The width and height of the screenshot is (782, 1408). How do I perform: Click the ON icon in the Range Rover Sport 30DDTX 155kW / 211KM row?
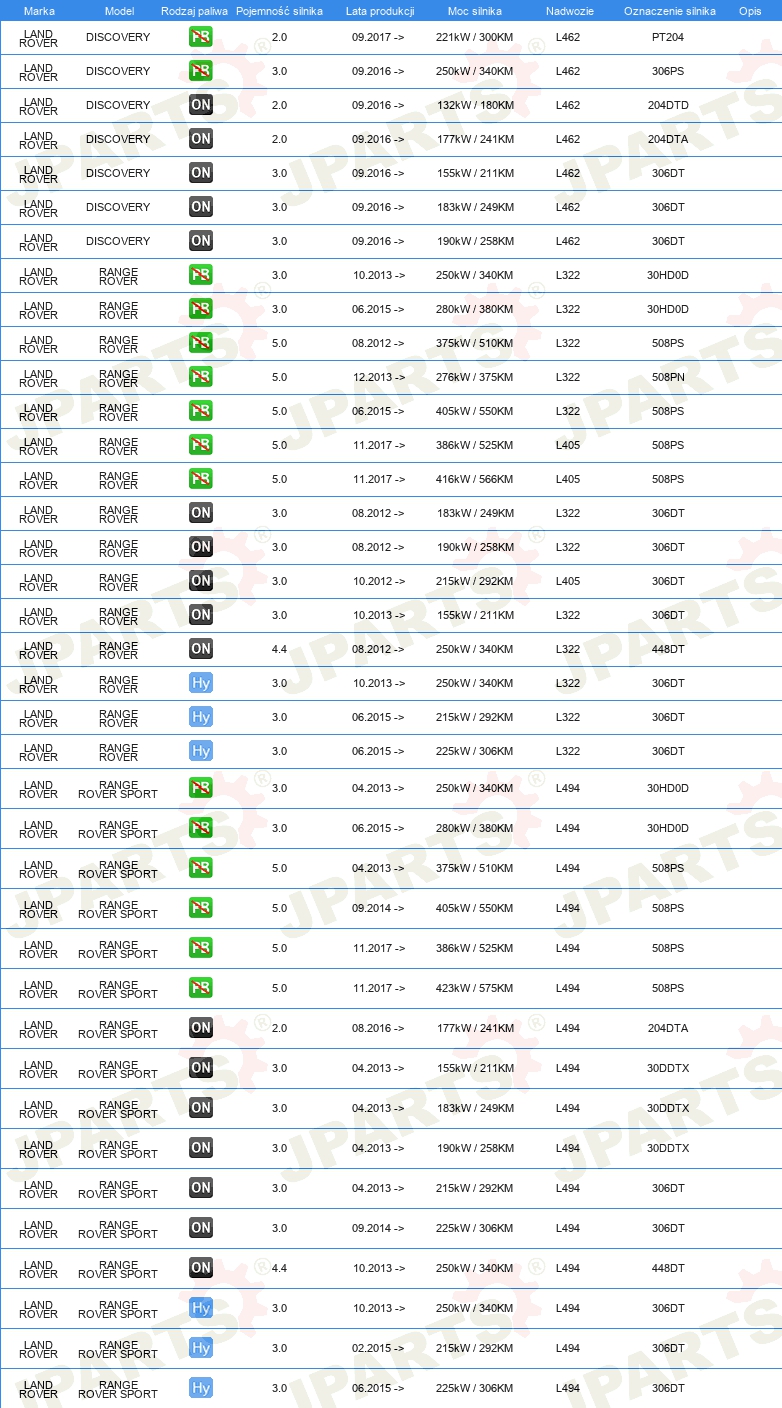(x=201, y=1068)
